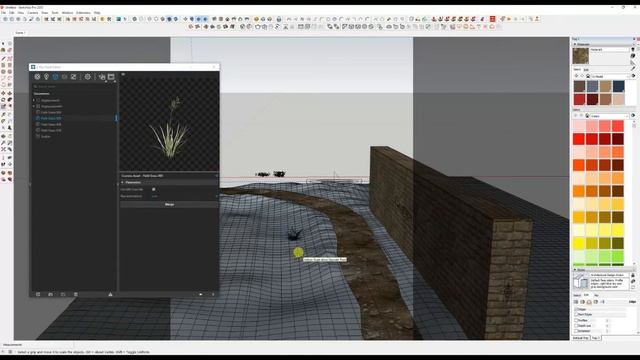Open Textures category in V-Ray Asset Editor
The image size is (640, 360).
click(73, 77)
